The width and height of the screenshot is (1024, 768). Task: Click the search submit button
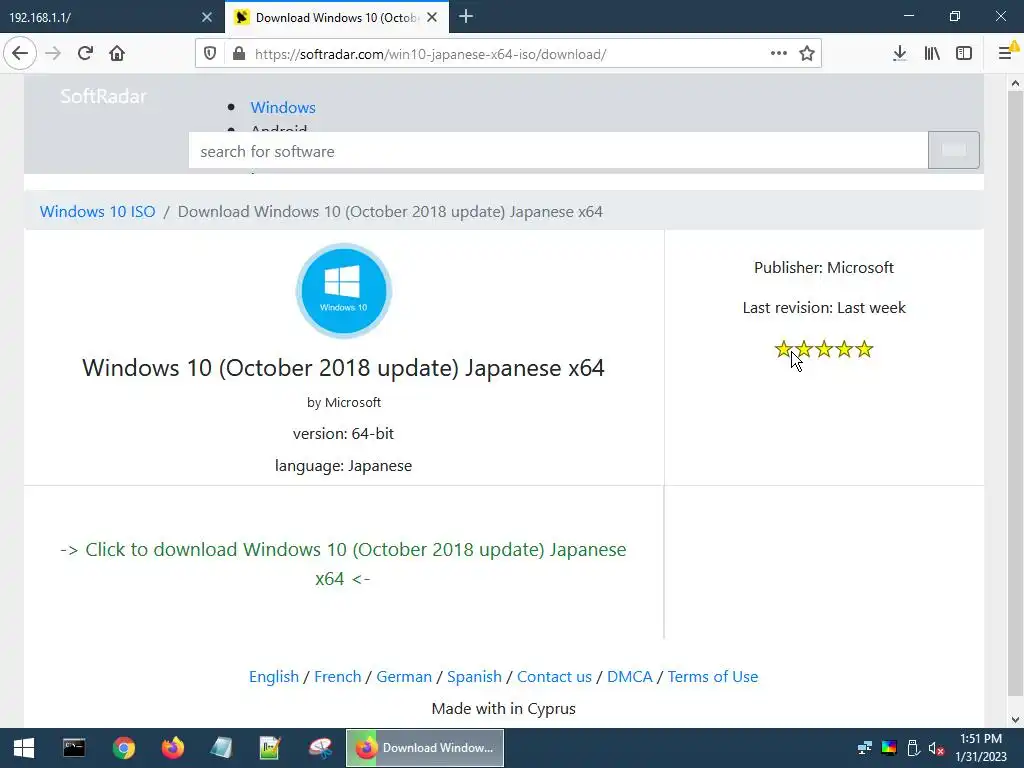pyautogui.click(x=953, y=150)
